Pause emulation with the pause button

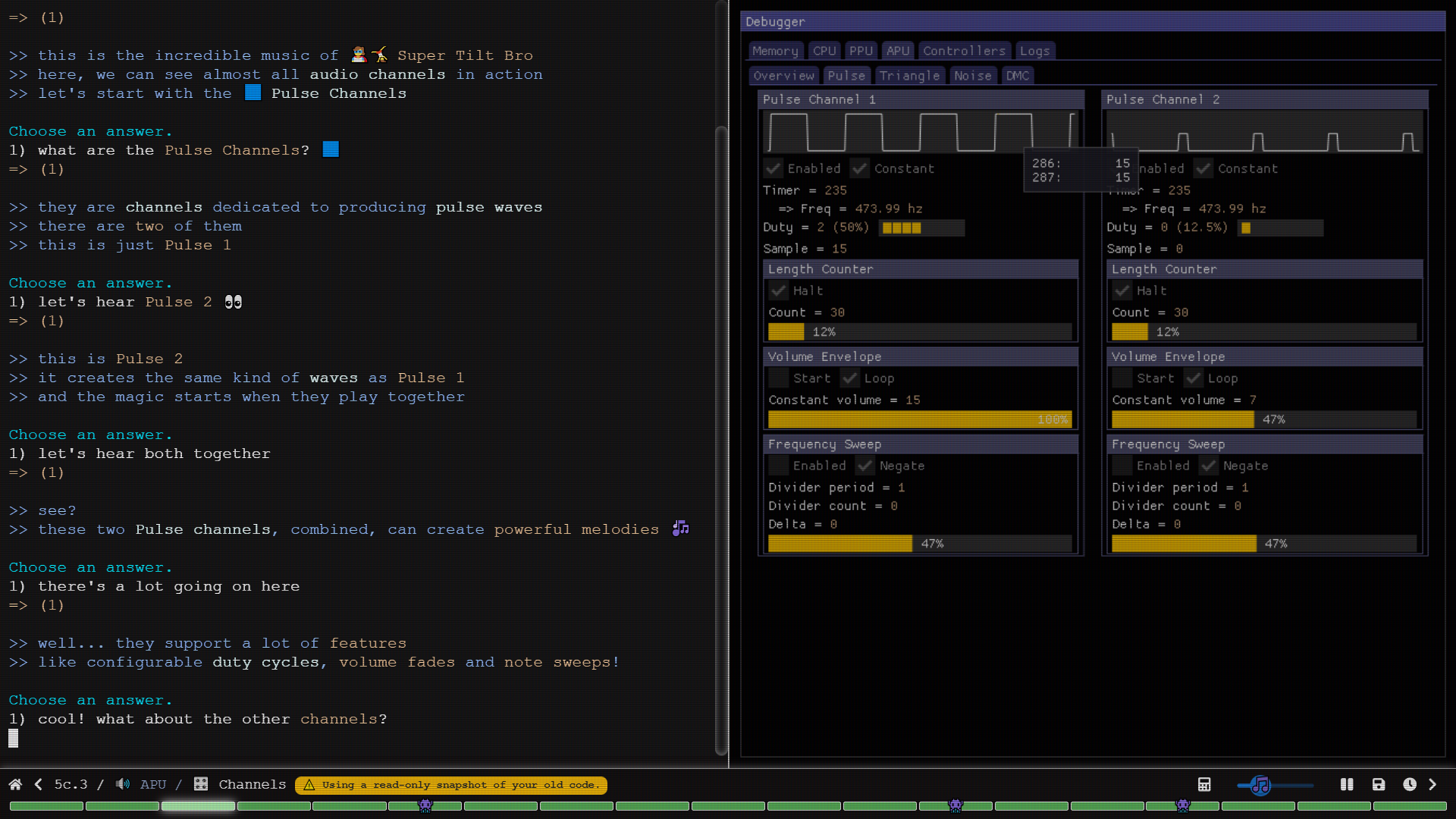pos(1347,785)
